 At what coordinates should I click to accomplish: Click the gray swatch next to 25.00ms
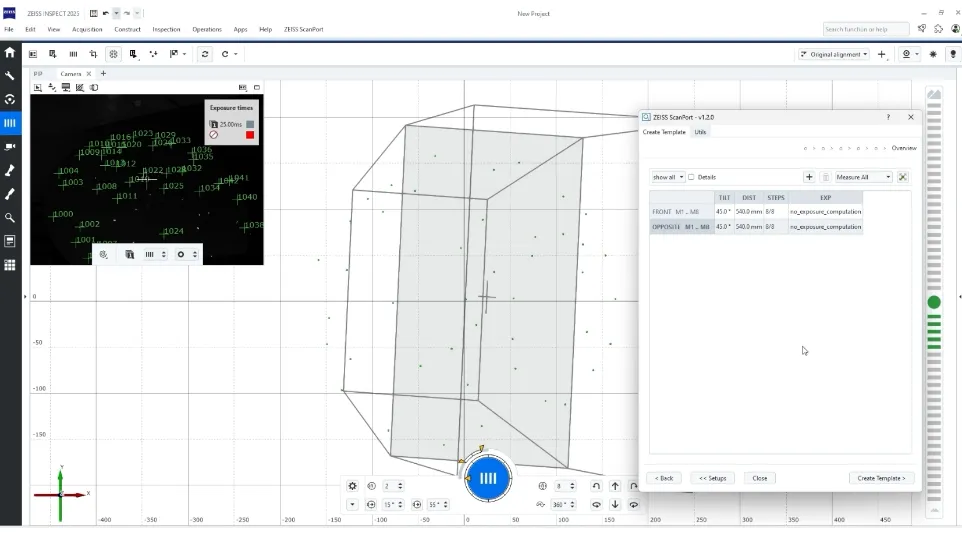[x=250, y=125]
